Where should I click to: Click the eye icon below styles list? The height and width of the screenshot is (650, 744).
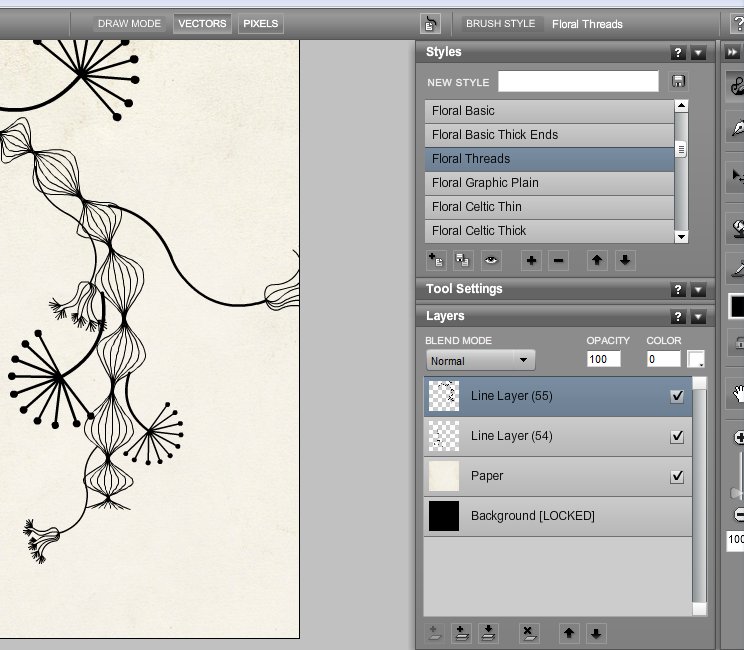click(x=491, y=260)
